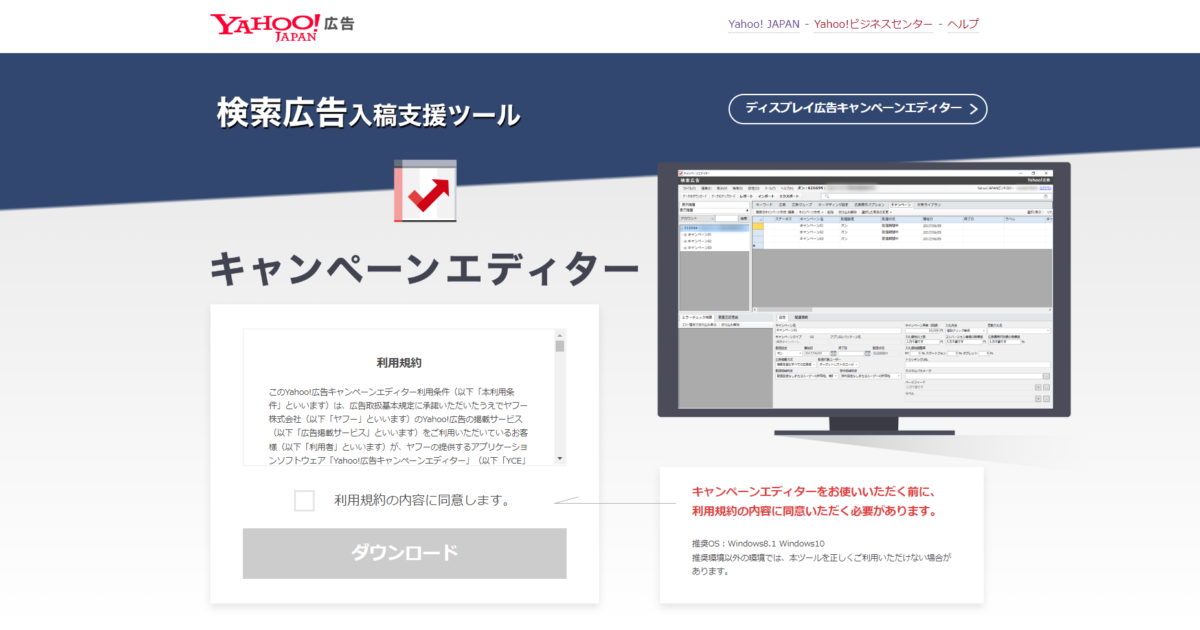1200x630 pixels.
Task: Open the ヘルプ link
Action: [963, 24]
